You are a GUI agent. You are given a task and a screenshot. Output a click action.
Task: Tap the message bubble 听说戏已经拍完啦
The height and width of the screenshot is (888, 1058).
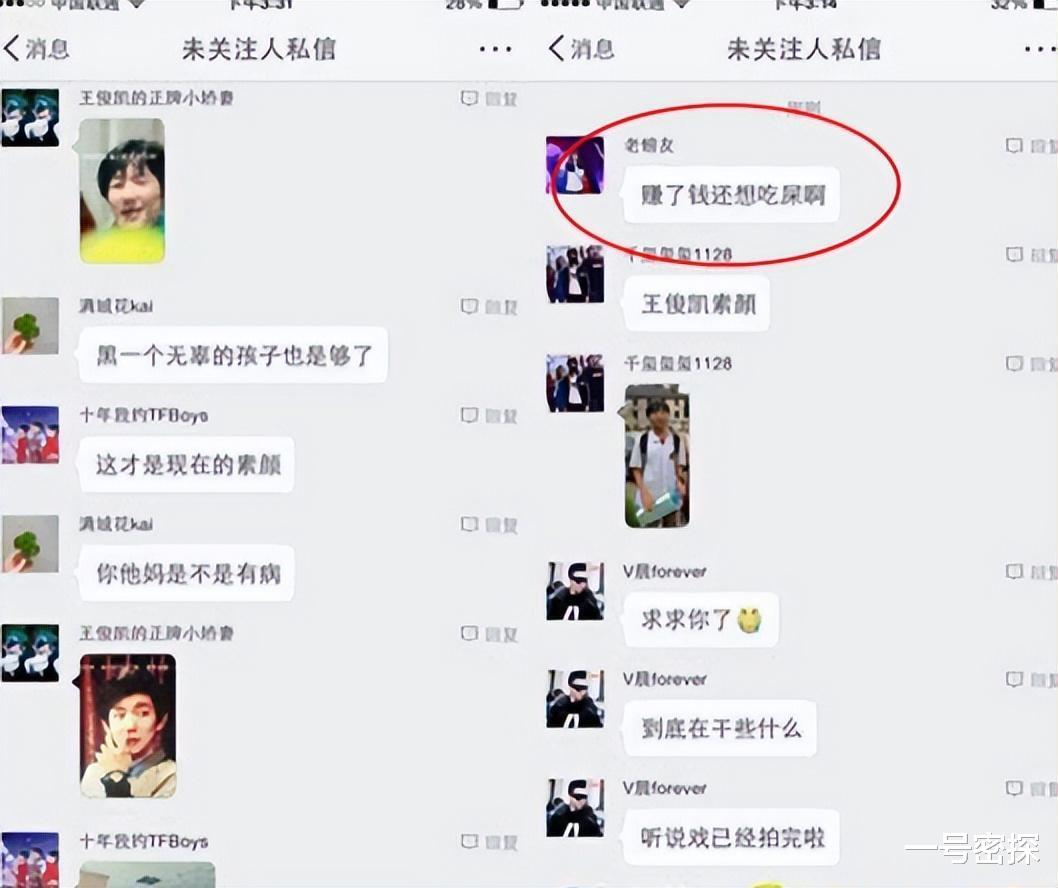[732, 838]
